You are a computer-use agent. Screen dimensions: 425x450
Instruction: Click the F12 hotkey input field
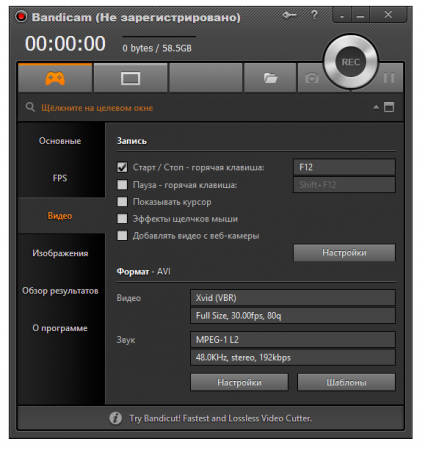pos(344,167)
